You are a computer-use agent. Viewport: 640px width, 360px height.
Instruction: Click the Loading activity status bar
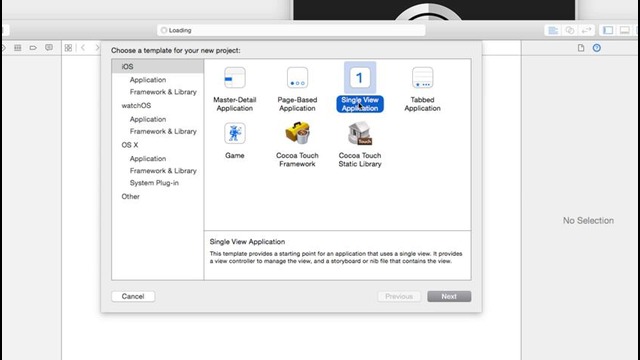pyautogui.click(x=291, y=30)
